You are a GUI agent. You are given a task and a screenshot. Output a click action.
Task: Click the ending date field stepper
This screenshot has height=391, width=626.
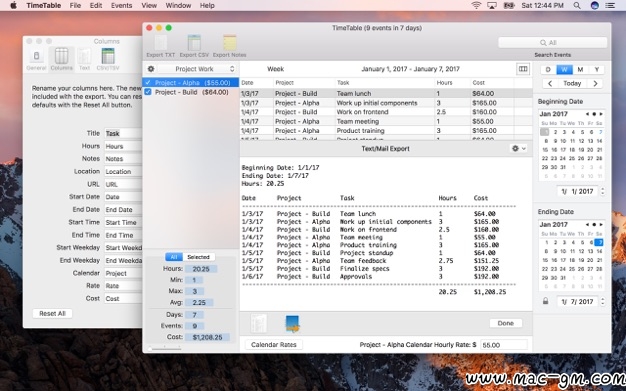point(602,302)
